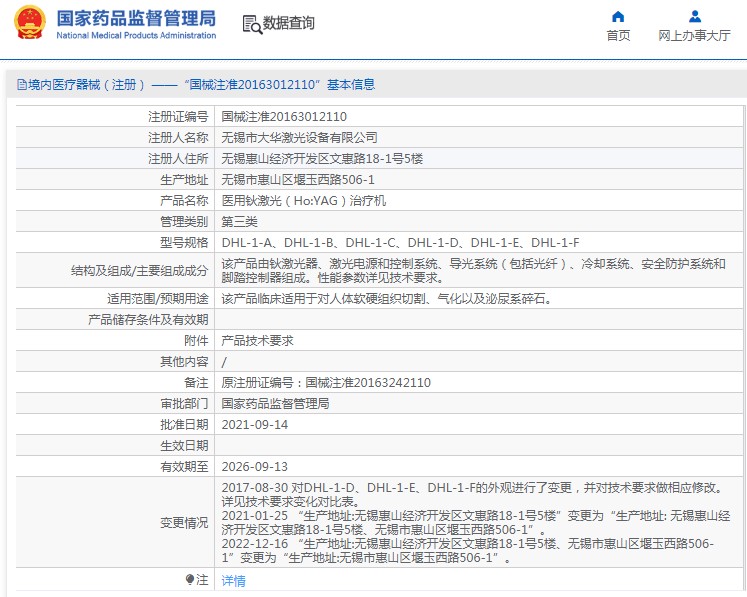The image size is (747, 597).
Task: Click the 型号规格 row label
Action: (184, 243)
